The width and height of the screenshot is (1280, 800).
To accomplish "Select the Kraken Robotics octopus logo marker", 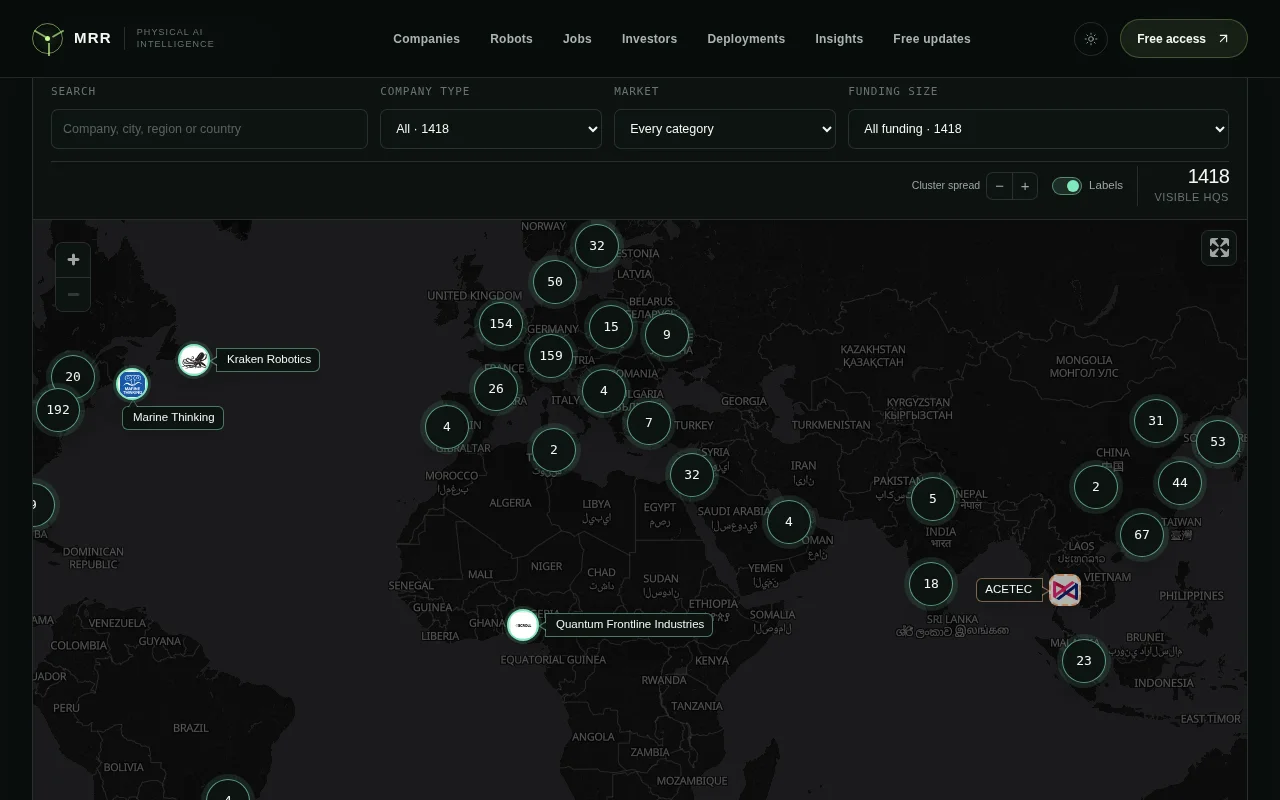I will 194,360.
